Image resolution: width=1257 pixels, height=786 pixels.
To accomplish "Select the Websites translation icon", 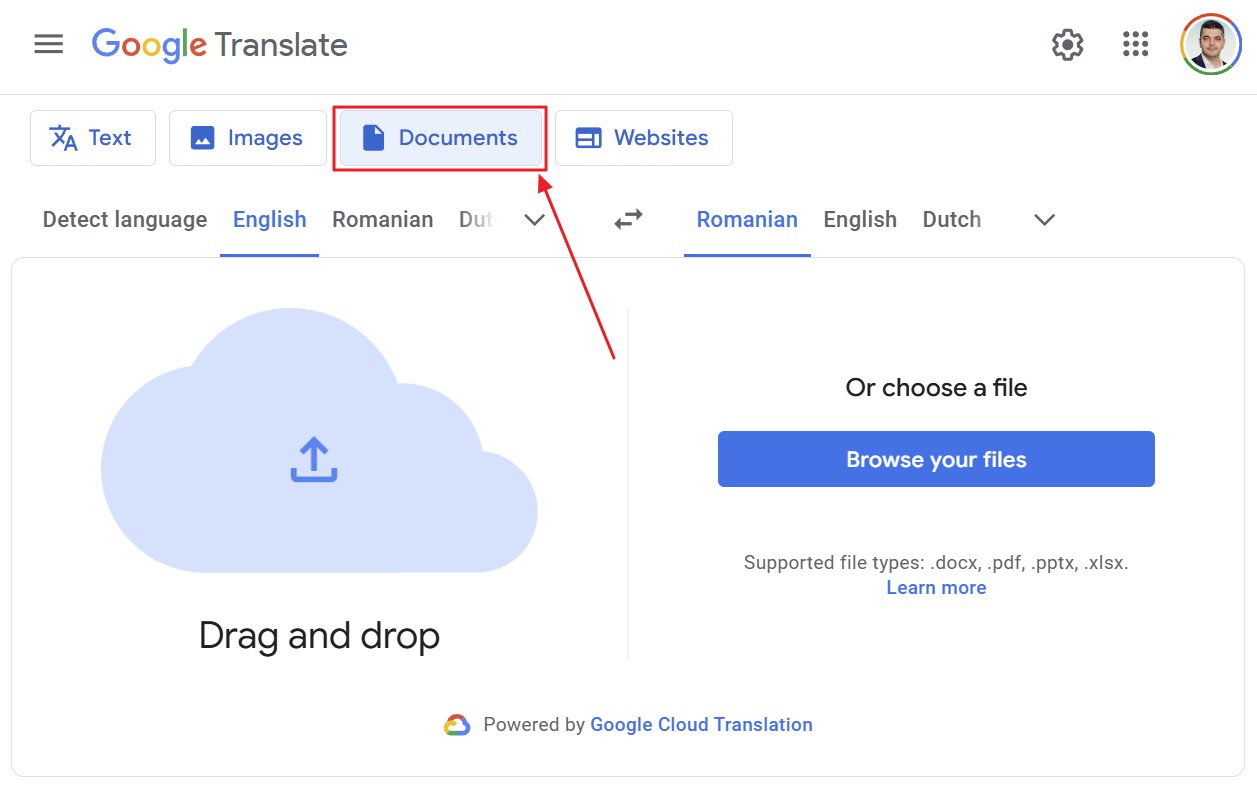I will pos(590,138).
